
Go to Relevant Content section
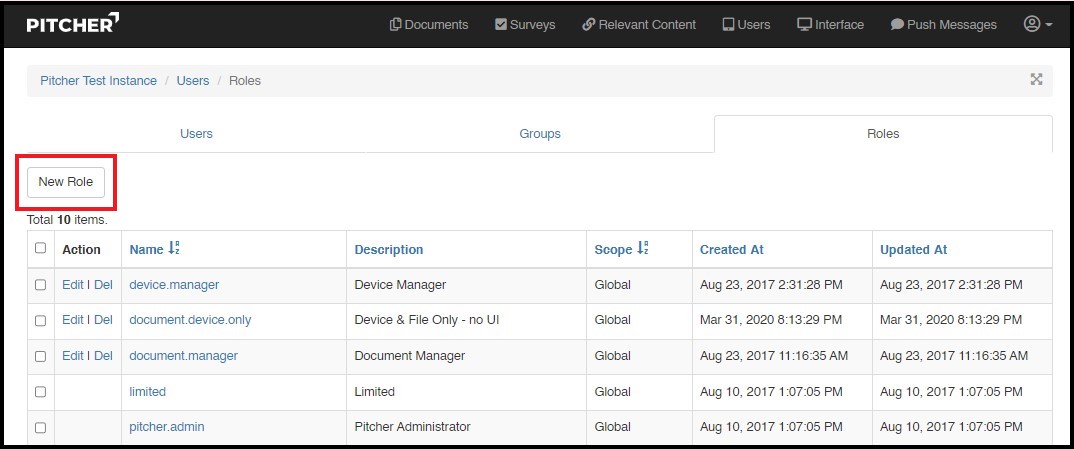[639, 25]
